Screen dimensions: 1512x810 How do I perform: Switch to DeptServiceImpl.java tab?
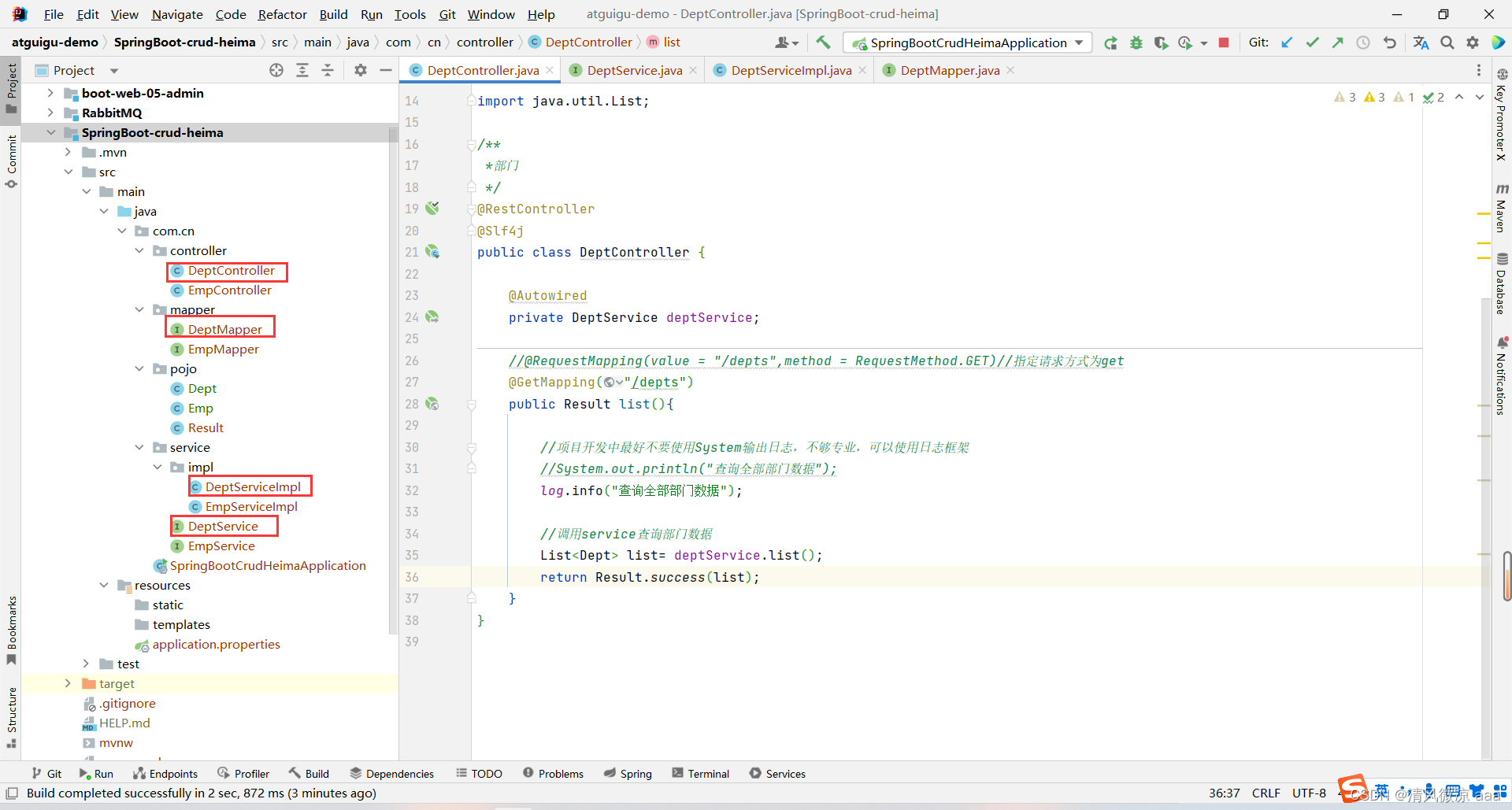791,70
